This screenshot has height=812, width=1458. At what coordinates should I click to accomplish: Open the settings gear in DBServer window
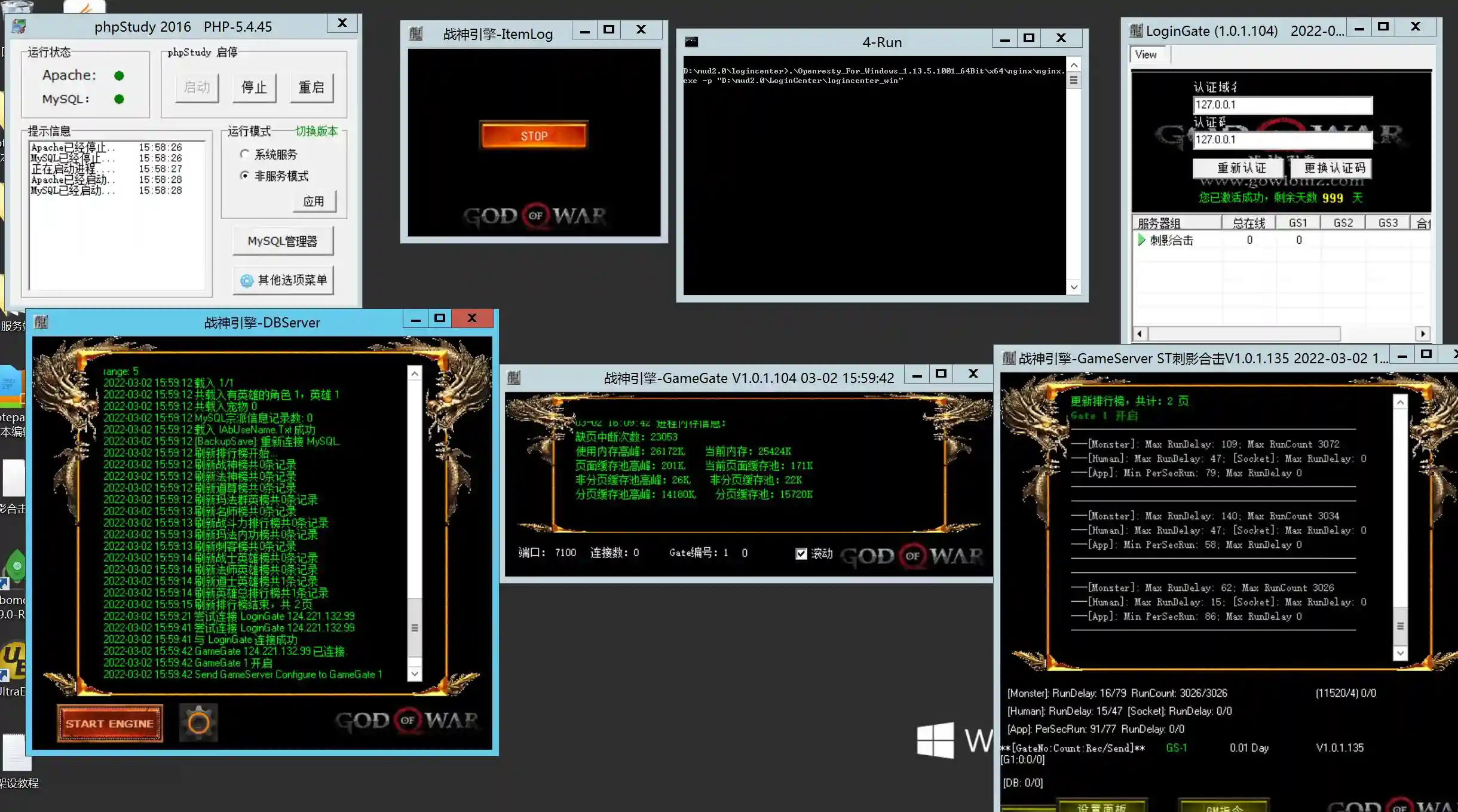click(x=198, y=723)
